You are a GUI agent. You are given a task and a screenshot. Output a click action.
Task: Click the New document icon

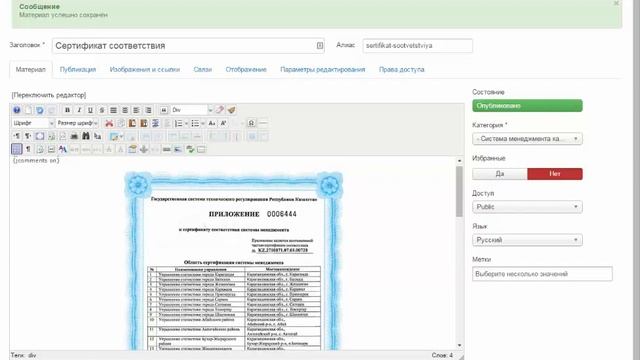28,110
